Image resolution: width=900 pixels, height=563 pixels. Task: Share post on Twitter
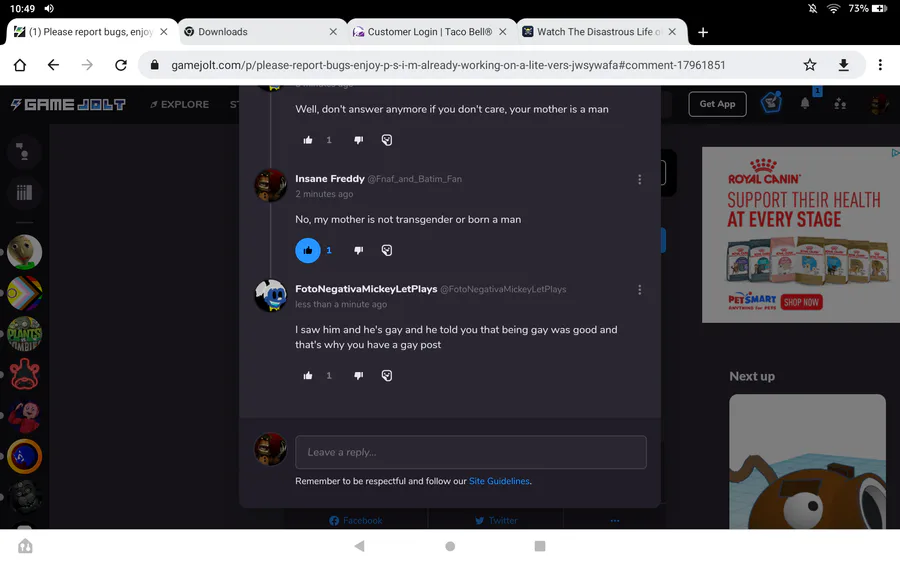[496, 521]
